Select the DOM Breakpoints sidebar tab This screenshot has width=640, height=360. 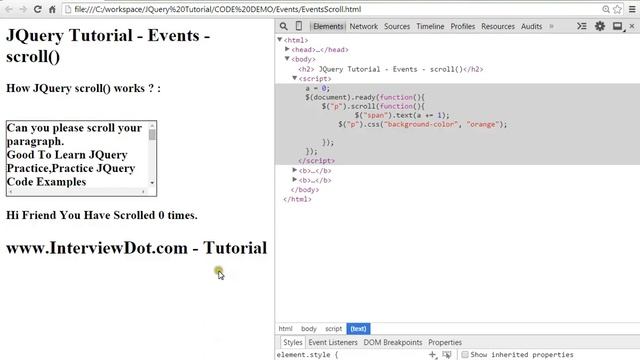(393, 342)
